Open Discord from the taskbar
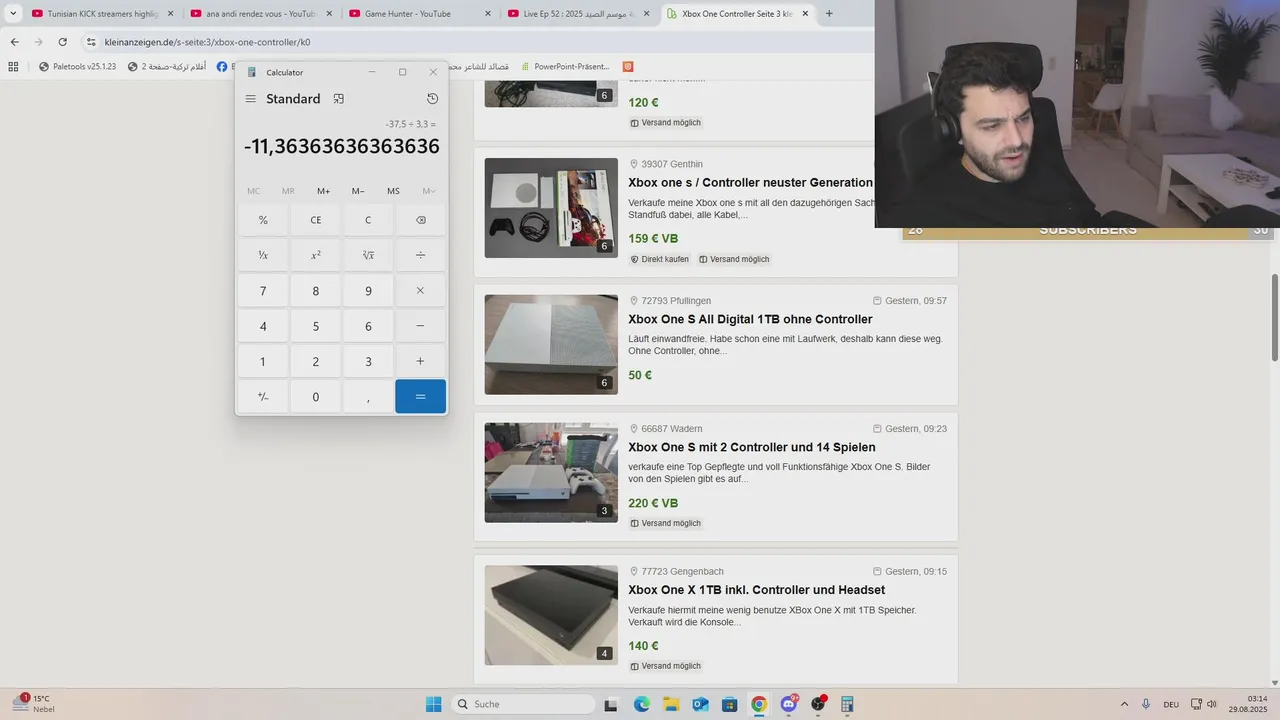Screen dimensions: 1280x720 (x=789, y=704)
